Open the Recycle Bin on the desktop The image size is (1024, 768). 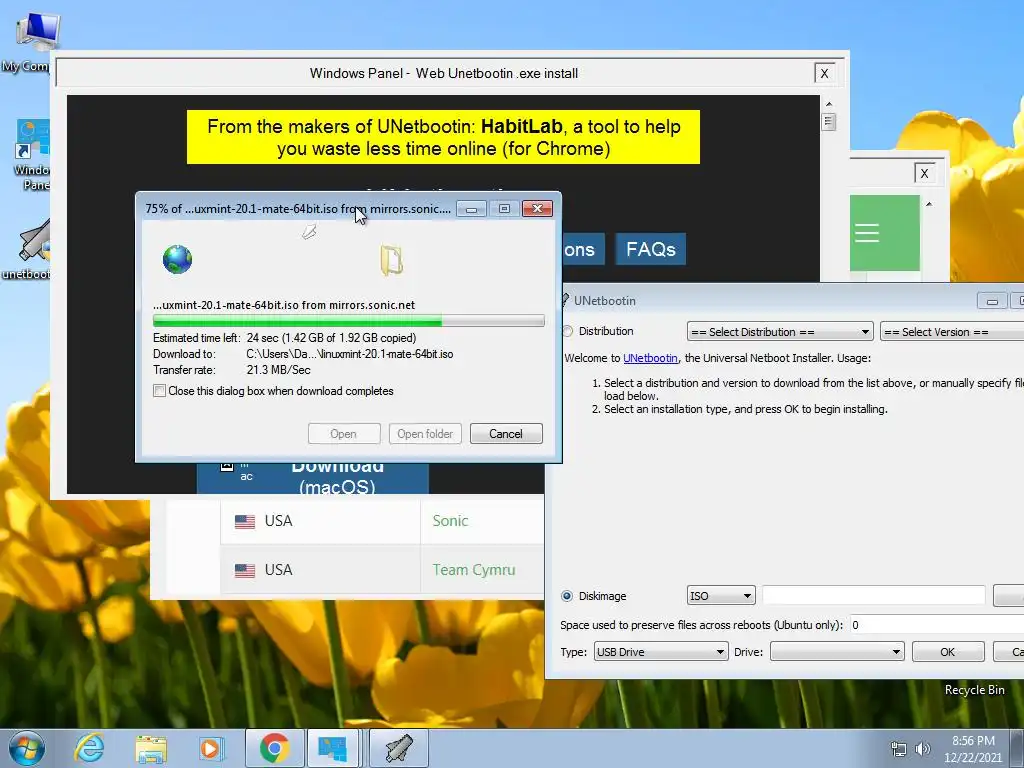pyautogui.click(x=974, y=690)
